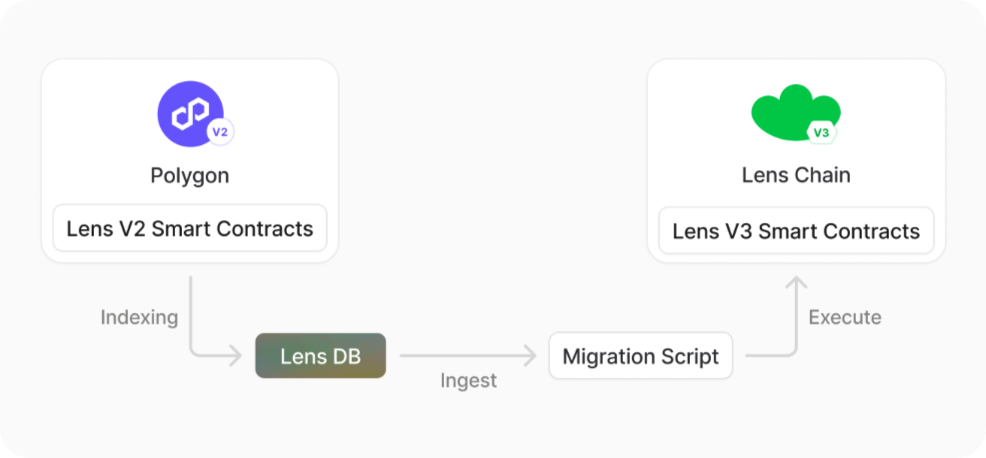Select the Lens Chain title text

pos(796,175)
